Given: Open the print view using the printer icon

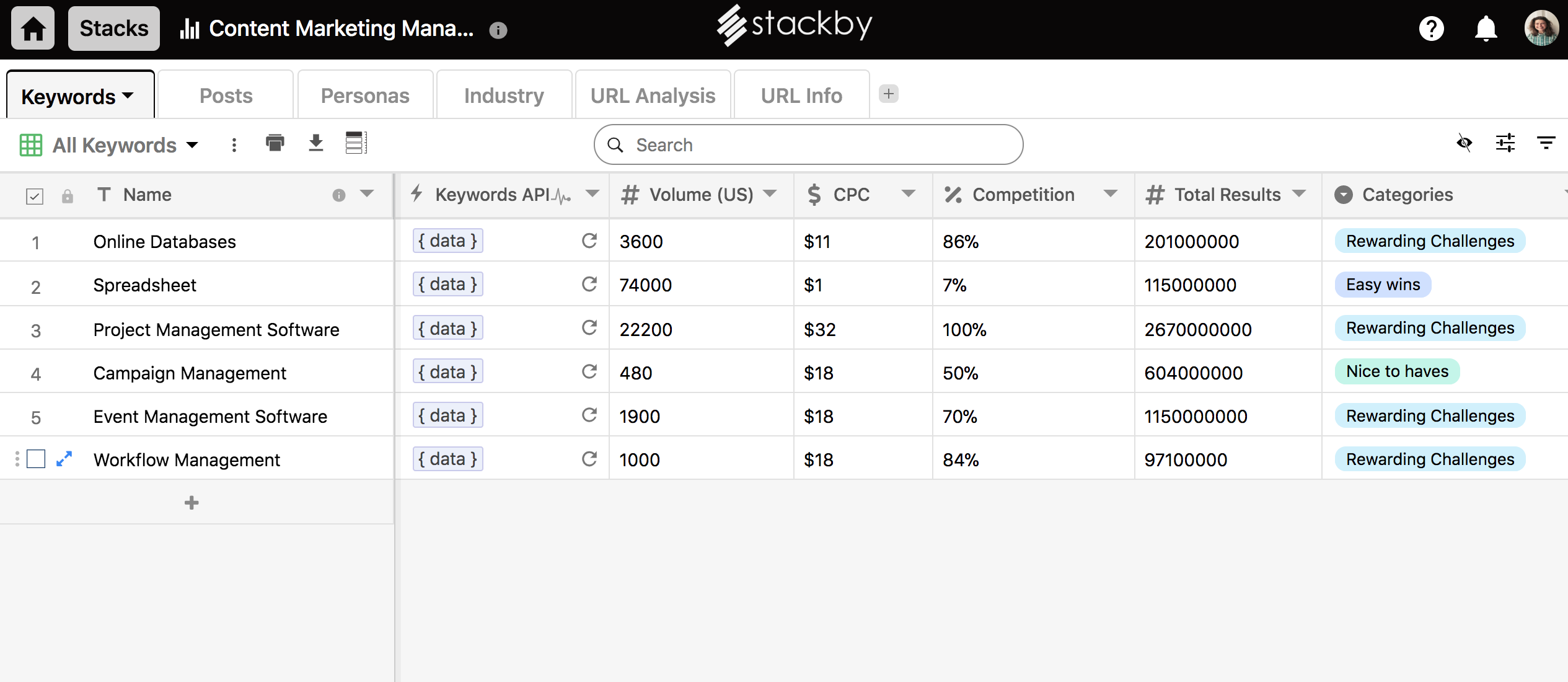Looking at the screenshot, I should (275, 143).
